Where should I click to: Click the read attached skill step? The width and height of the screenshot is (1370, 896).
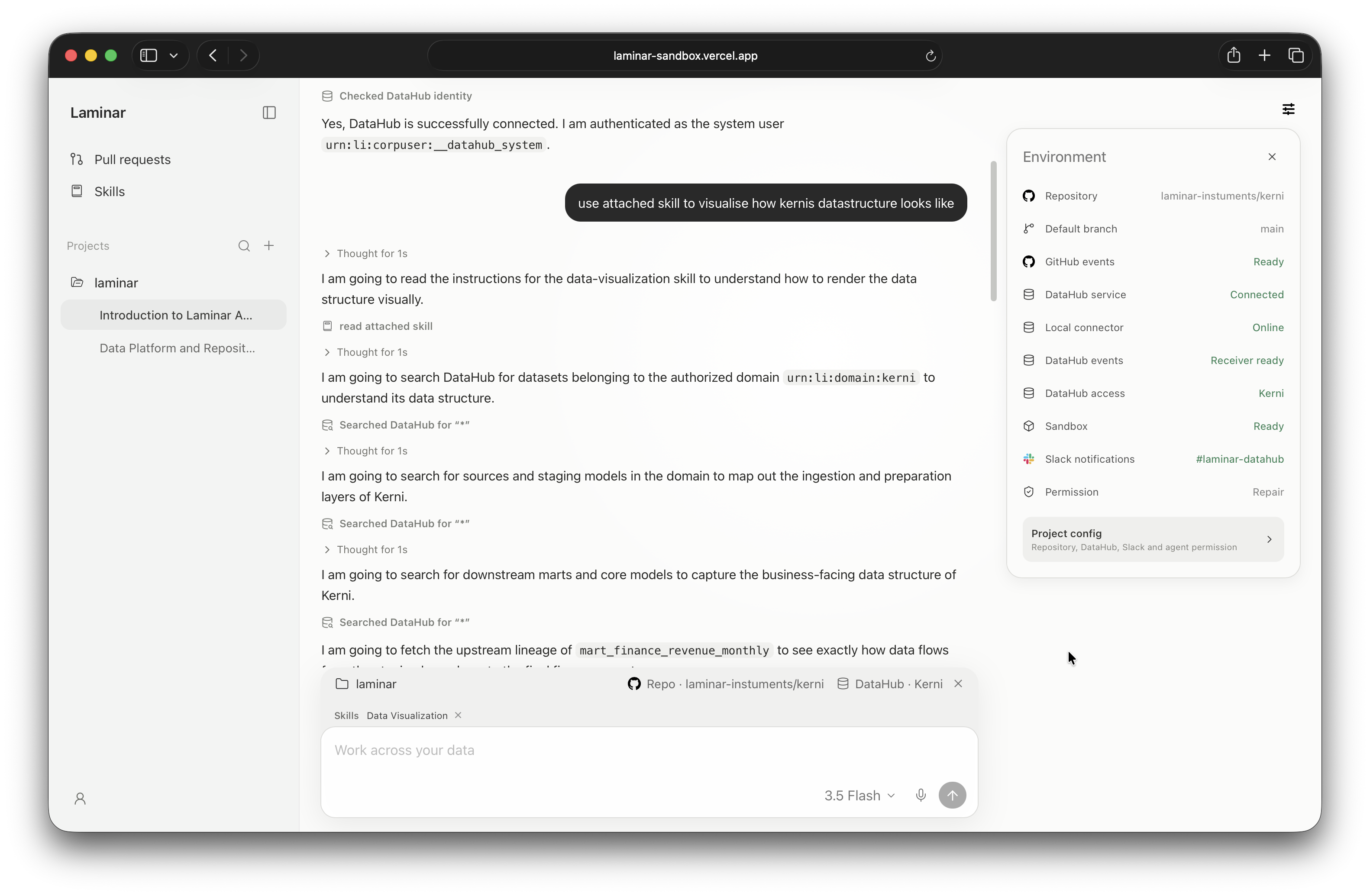[x=378, y=326]
